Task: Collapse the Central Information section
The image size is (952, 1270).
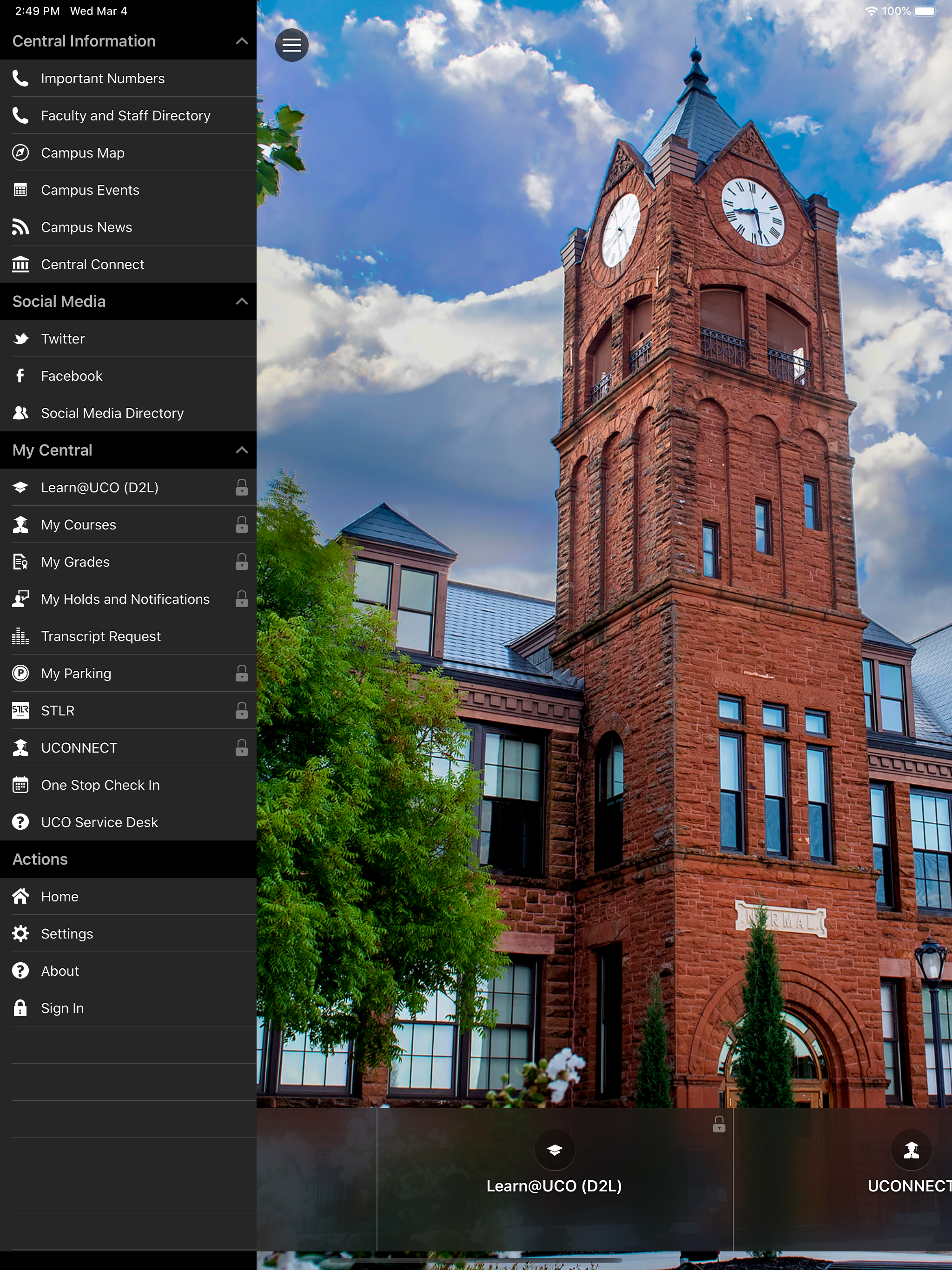Action: click(x=242, y=41)
